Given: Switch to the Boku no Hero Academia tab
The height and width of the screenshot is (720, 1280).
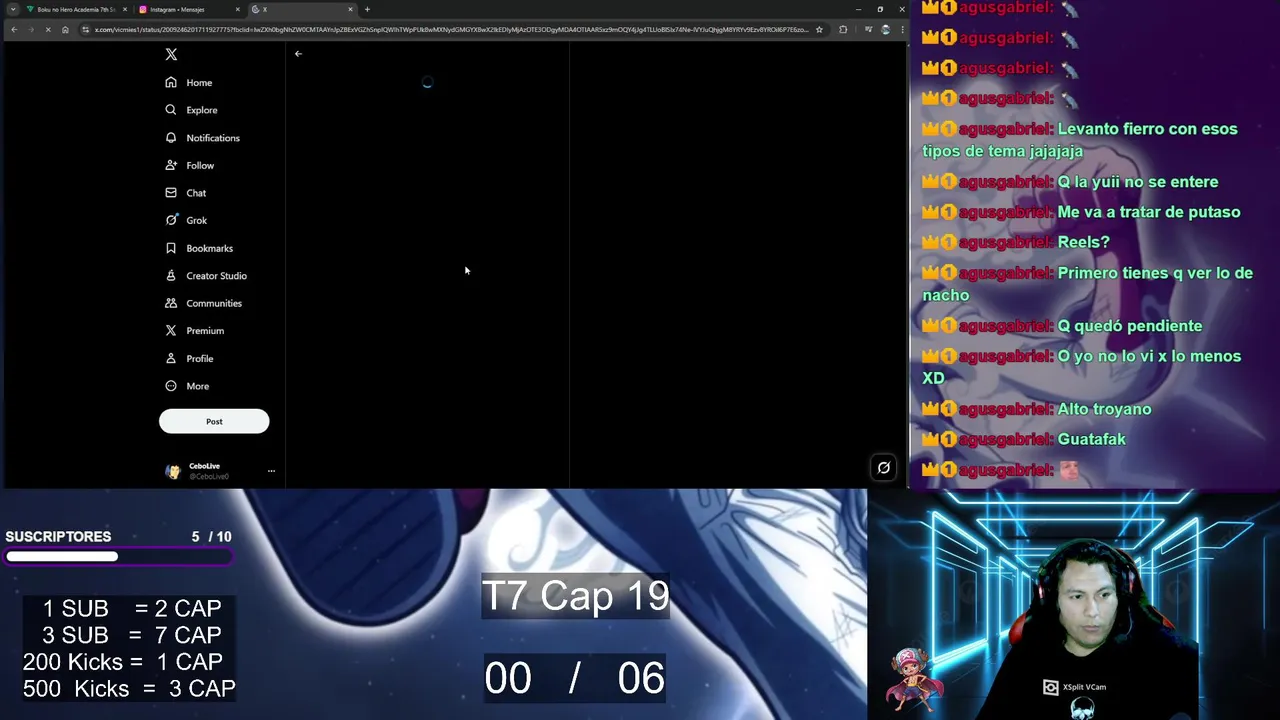Looking at the screenshot, I should [x=76, y=9].
